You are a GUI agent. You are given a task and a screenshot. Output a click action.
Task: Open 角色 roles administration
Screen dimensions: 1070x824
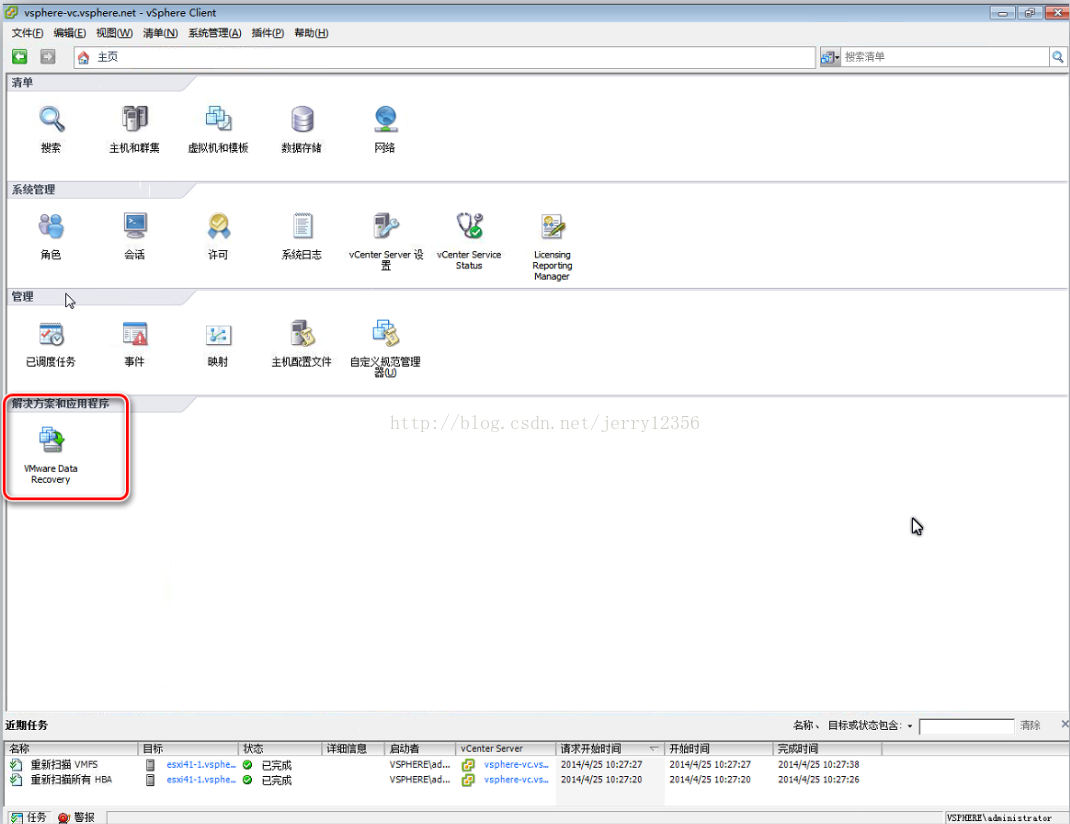pyautogui.click(x=51, y=226)
